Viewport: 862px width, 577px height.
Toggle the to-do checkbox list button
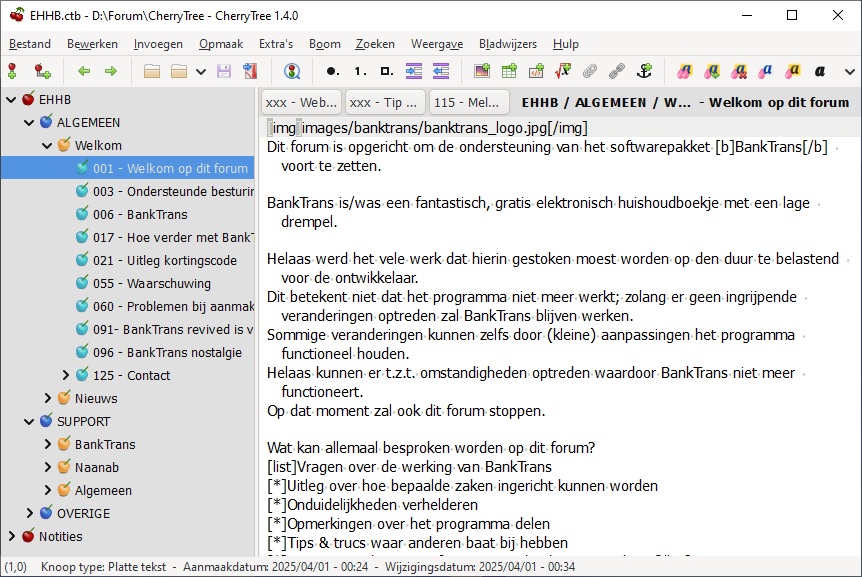coord(388,71)
